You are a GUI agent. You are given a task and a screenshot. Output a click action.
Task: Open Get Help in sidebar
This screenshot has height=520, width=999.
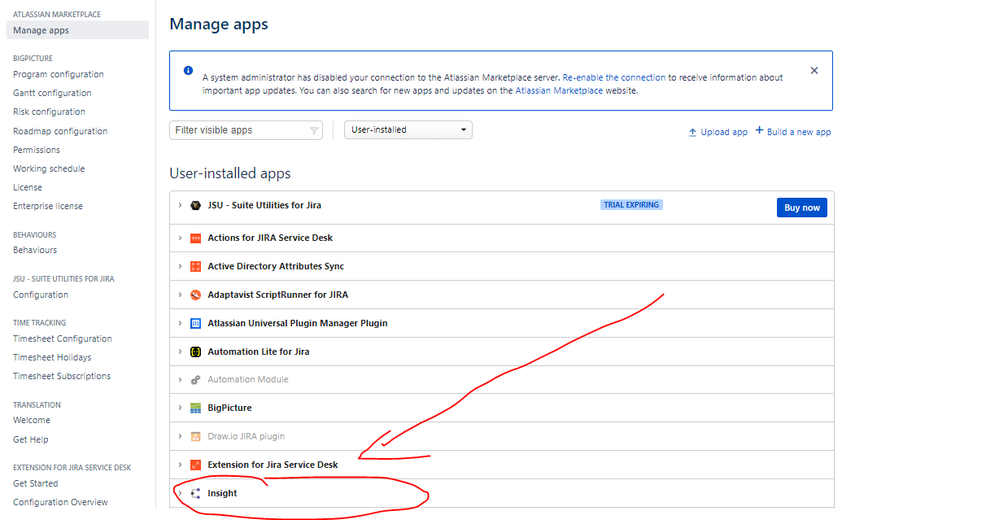31,440
